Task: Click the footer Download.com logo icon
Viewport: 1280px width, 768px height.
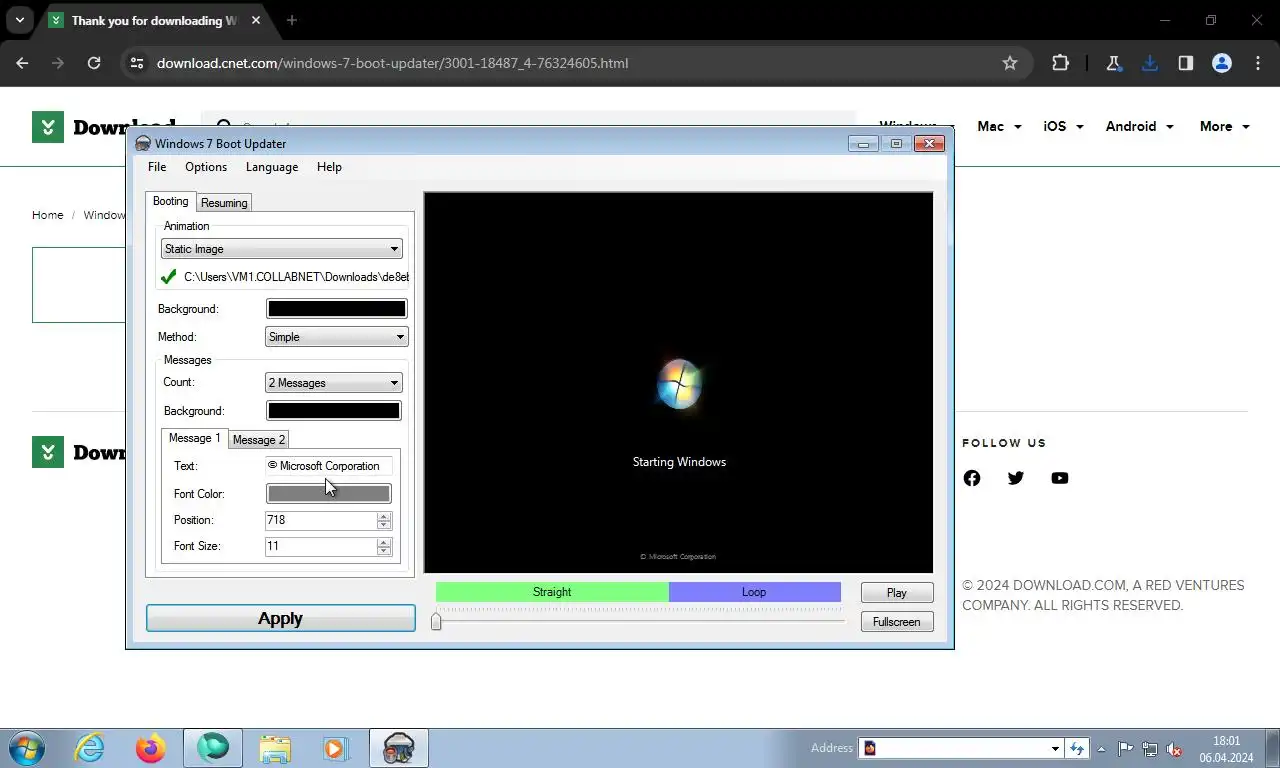Action: (x=48, y=452)
